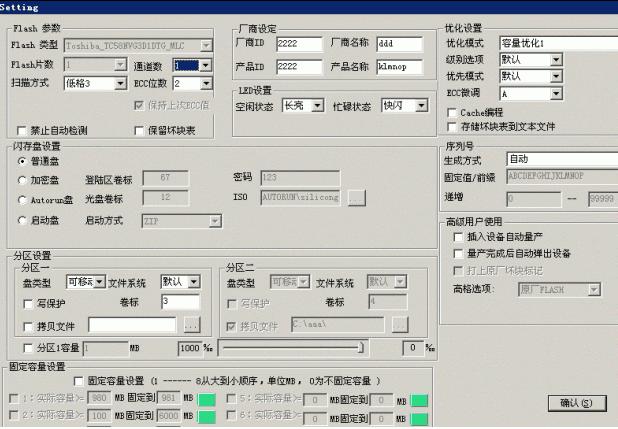The image size is (618, 429).
Task: Select the 普通盘 radio option
Action: (23, 160)
